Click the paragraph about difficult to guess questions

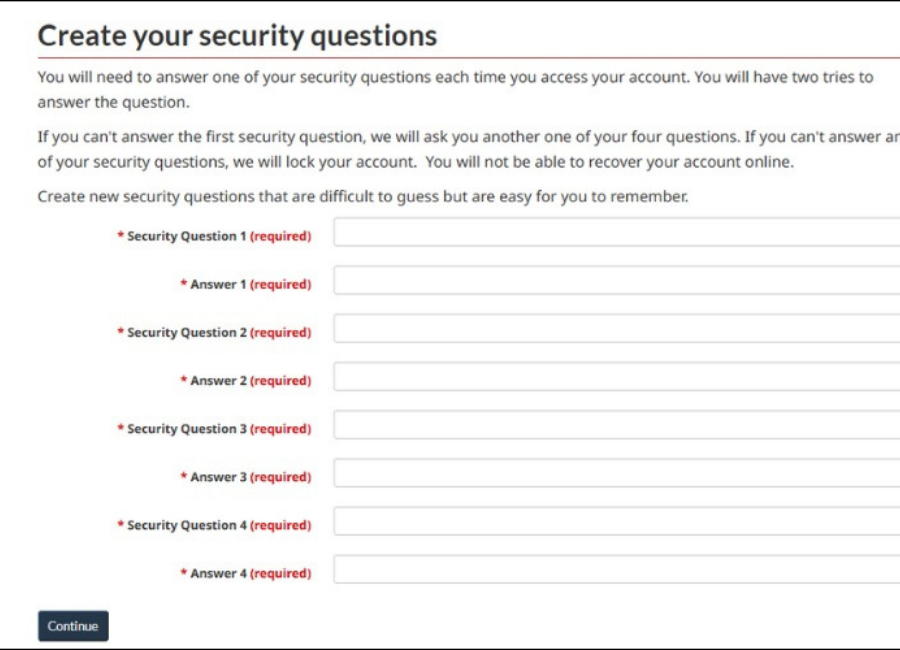pyautogui.click(x=363, y=196)
